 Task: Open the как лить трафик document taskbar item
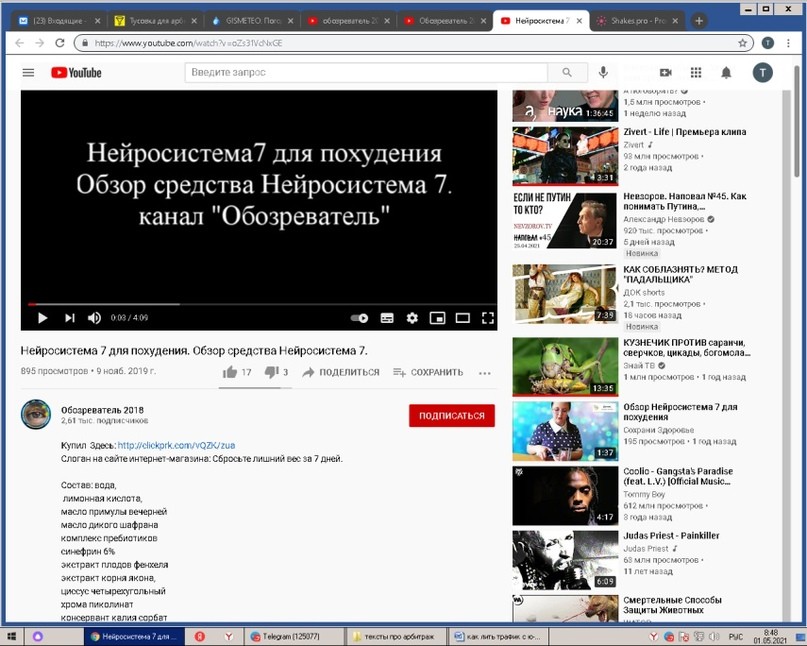coord(497,637)
